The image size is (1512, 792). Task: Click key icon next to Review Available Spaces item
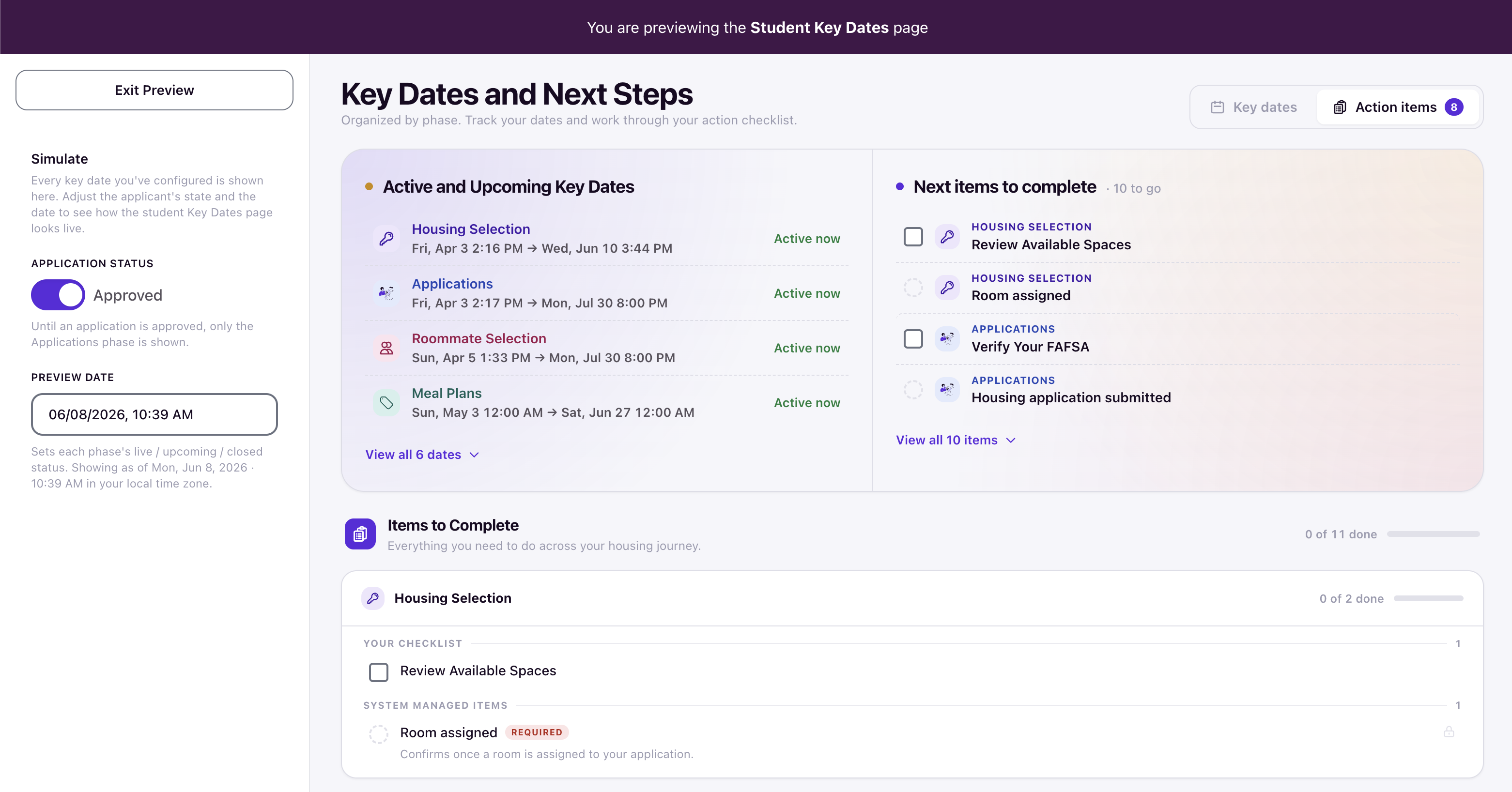click(x=947, y=236)
